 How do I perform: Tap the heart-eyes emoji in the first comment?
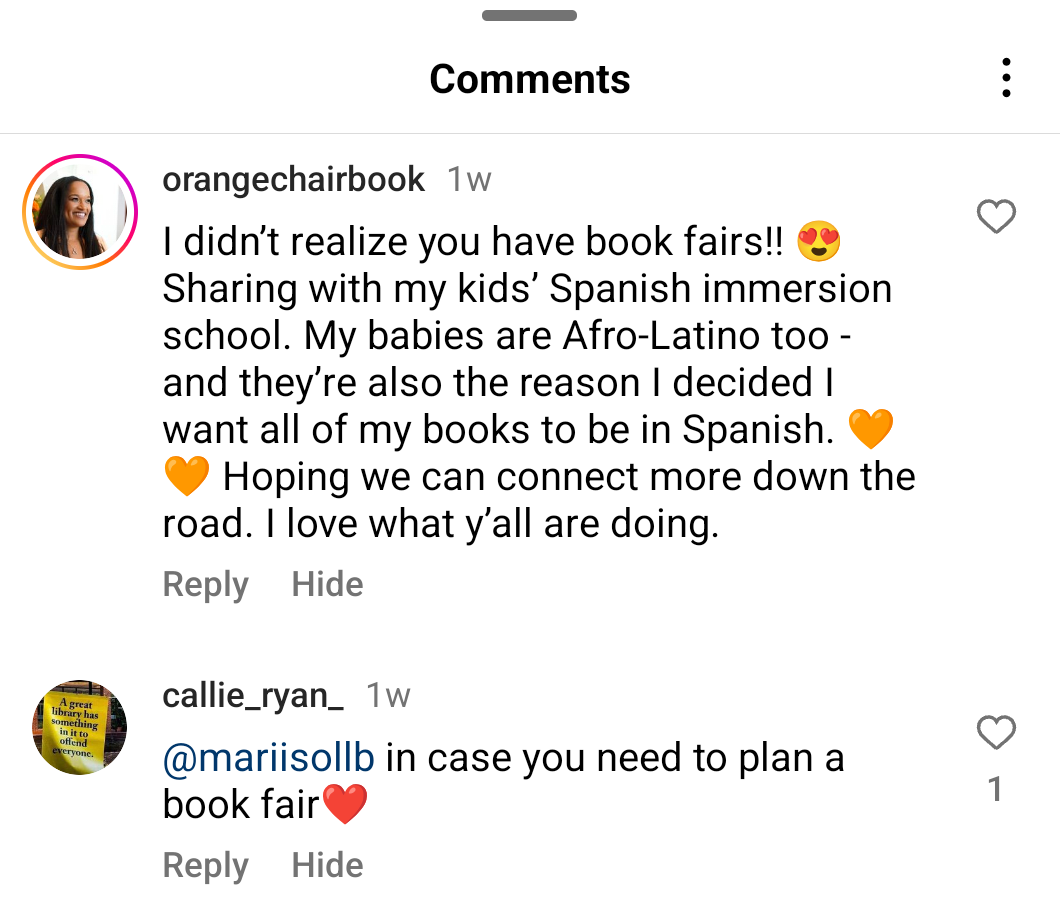coord(818,242)
